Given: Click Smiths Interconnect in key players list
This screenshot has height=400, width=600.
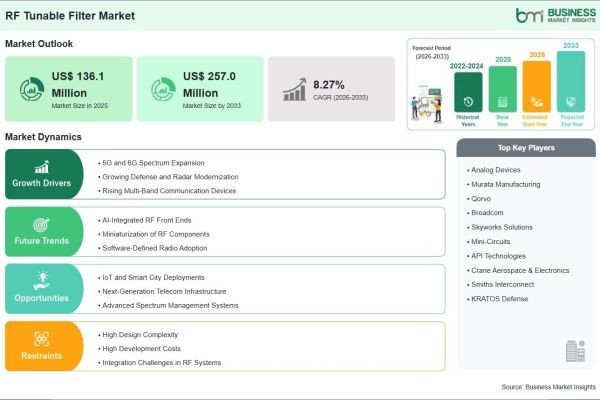Looking at the screenshot, I should (x=501, y=284).
